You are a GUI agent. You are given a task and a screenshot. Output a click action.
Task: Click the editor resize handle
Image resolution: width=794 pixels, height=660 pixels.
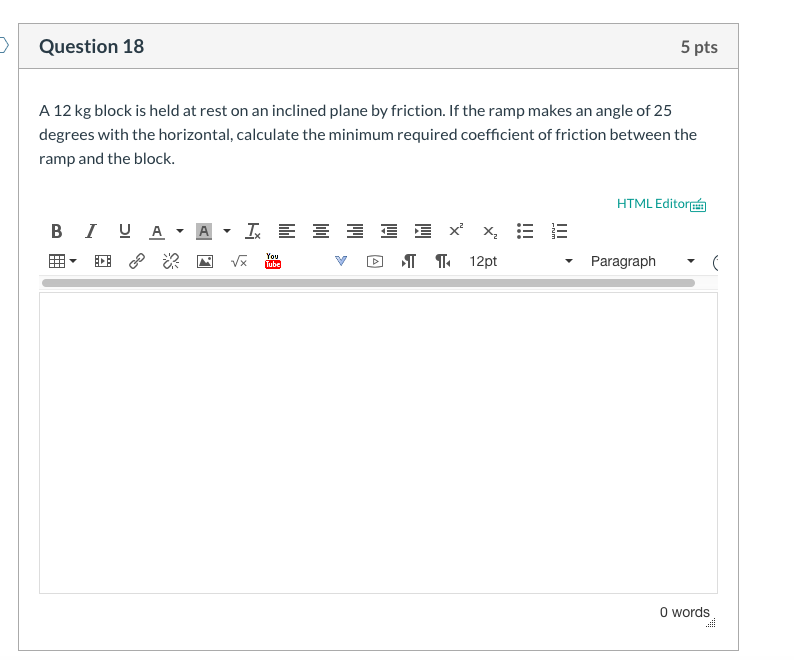711,623
